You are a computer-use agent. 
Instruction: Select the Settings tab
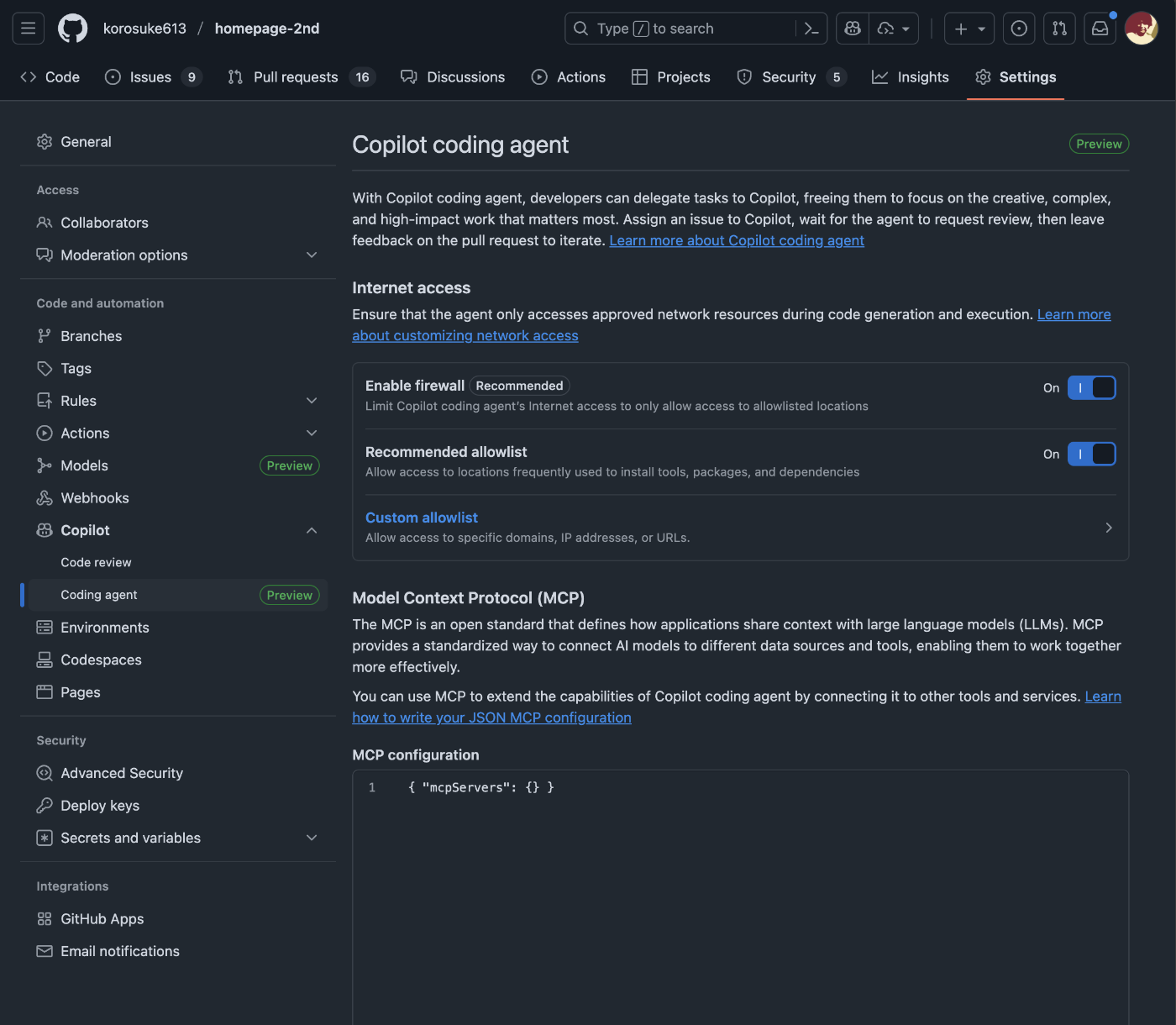(x=1016, y=77)
